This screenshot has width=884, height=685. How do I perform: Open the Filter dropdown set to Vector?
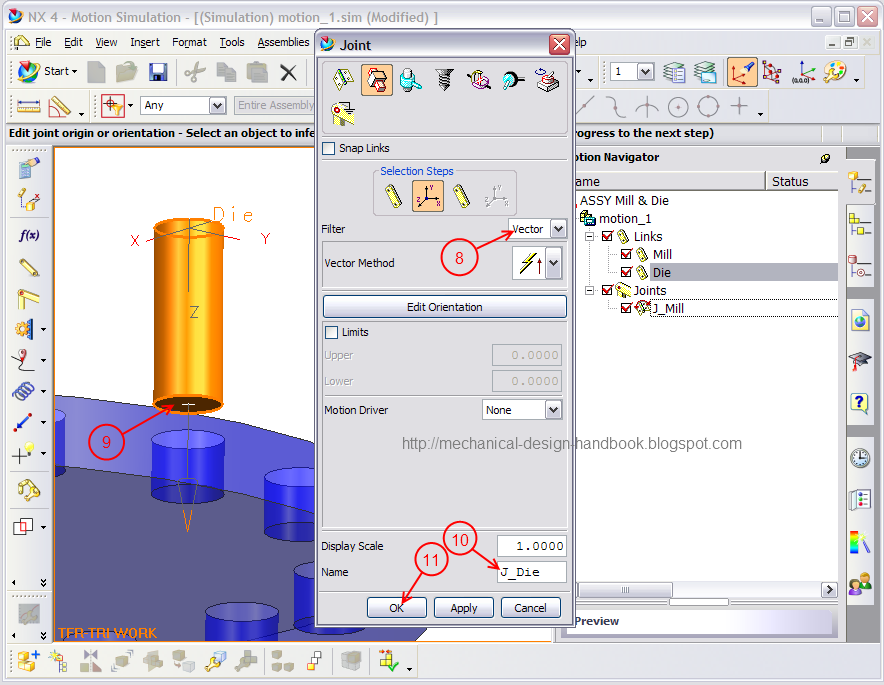pyautogui.click(x=537, y=229)
